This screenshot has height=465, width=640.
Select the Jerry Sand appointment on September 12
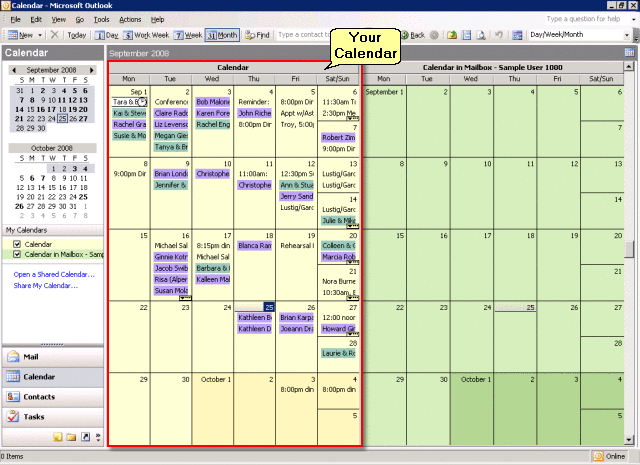296,196
